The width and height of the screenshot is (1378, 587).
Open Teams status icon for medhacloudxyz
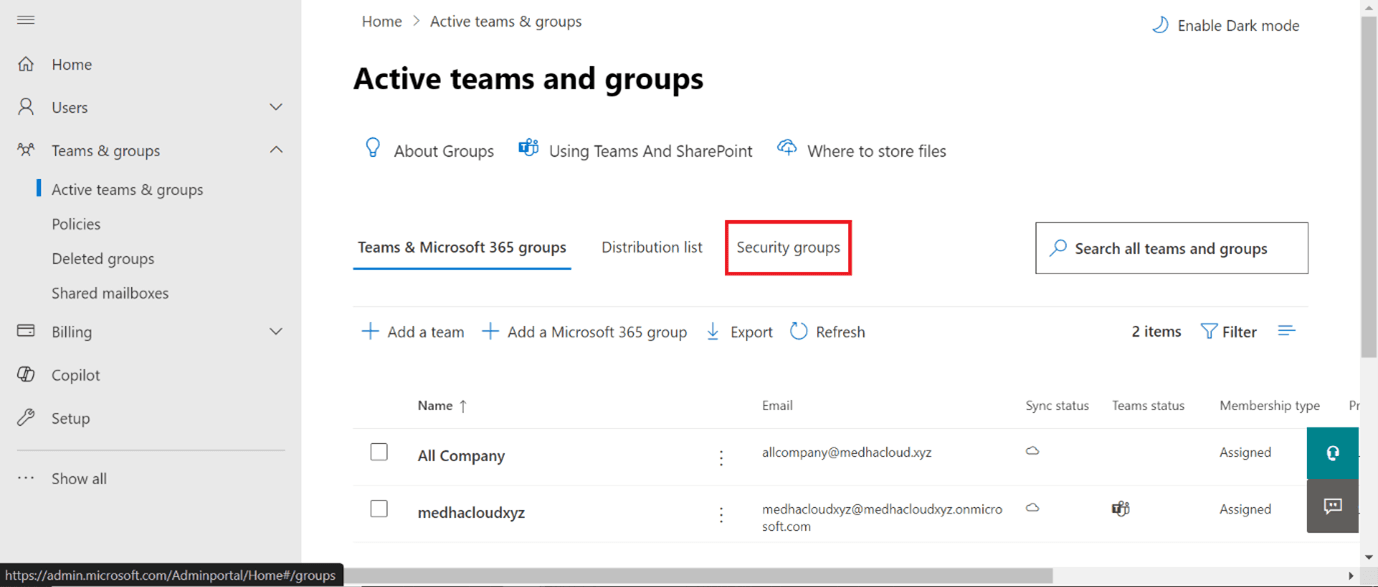[1119, 508]
